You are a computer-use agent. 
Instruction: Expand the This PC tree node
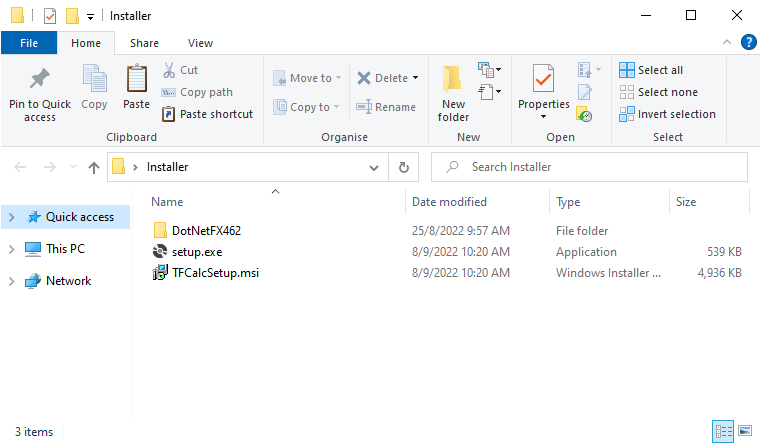click(x=11, y=249)
